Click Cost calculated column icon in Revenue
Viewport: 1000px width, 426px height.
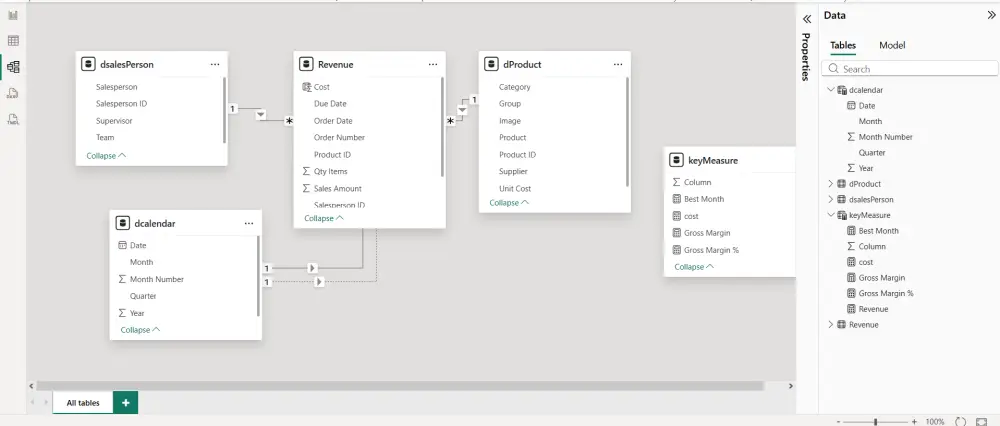coord(306,87)
